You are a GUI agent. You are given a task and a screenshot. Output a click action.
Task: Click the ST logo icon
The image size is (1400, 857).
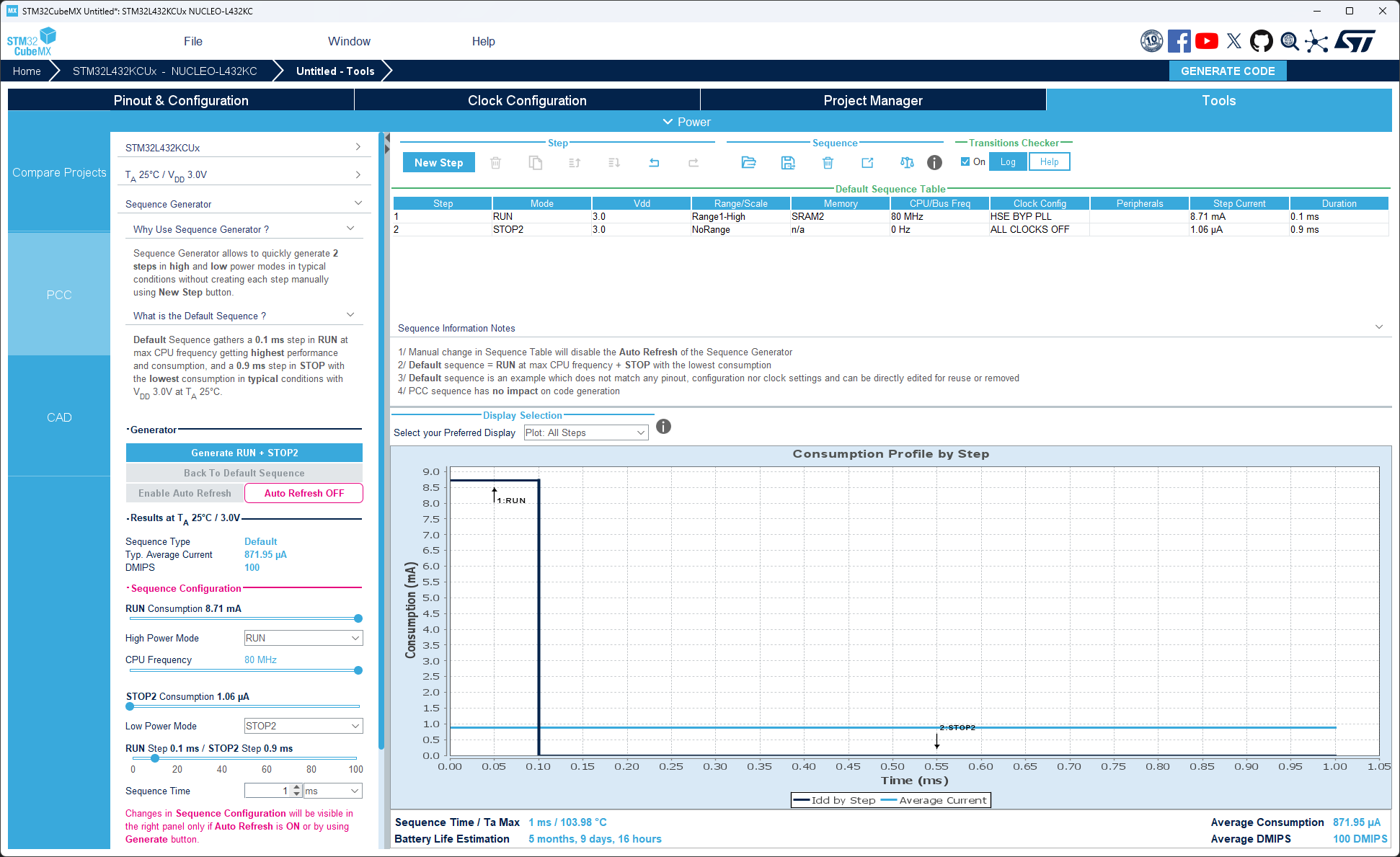pos(1355,41)
